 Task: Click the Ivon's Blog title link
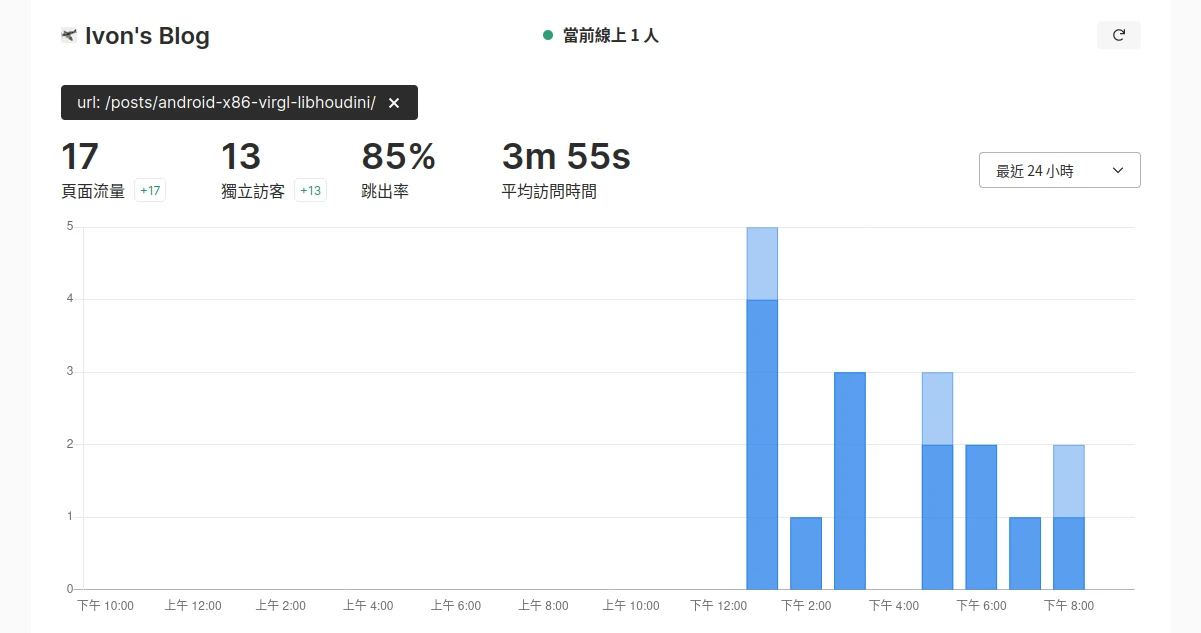click(x=147, y=37)
